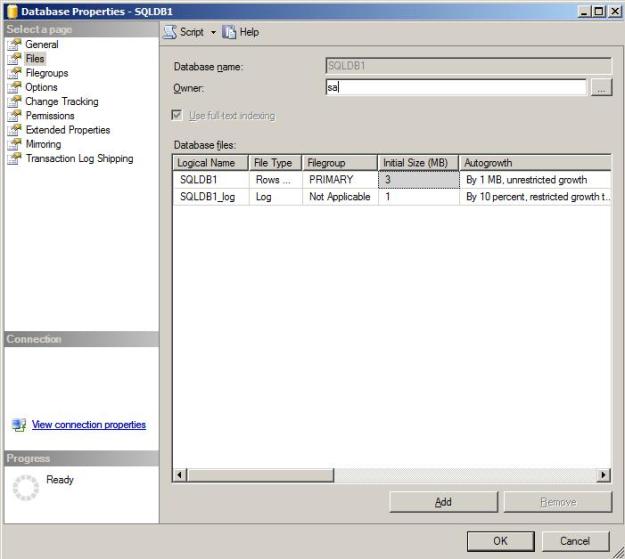Open the Permissions page
Image resolution: width=625 pixels, height=559 pixels.
[x=50, y=116]
